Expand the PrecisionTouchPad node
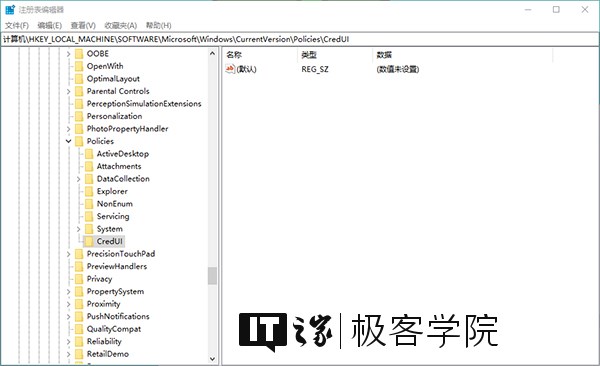The image size is (600, 366). 68,254
